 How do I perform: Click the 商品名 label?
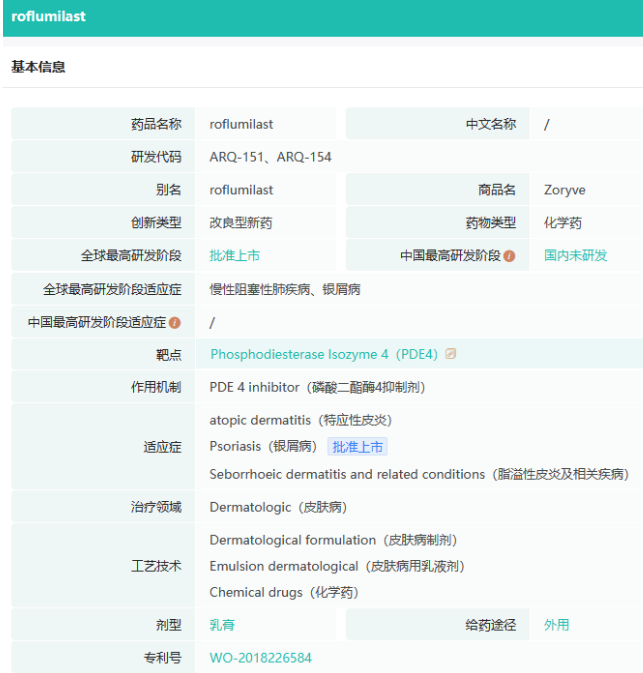[497, 190]
